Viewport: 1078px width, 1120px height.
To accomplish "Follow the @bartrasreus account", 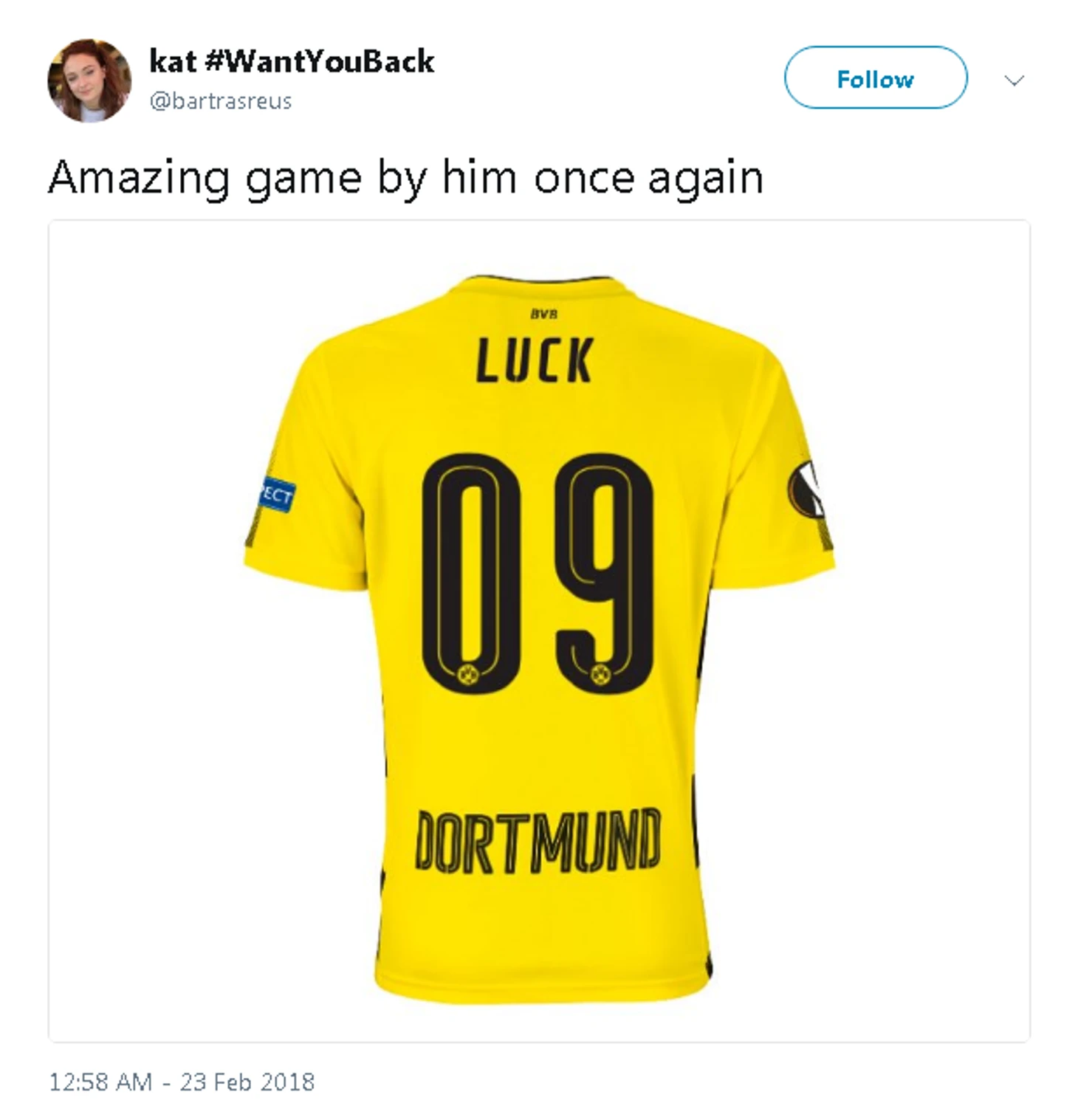I will click(x=876, y=78).
